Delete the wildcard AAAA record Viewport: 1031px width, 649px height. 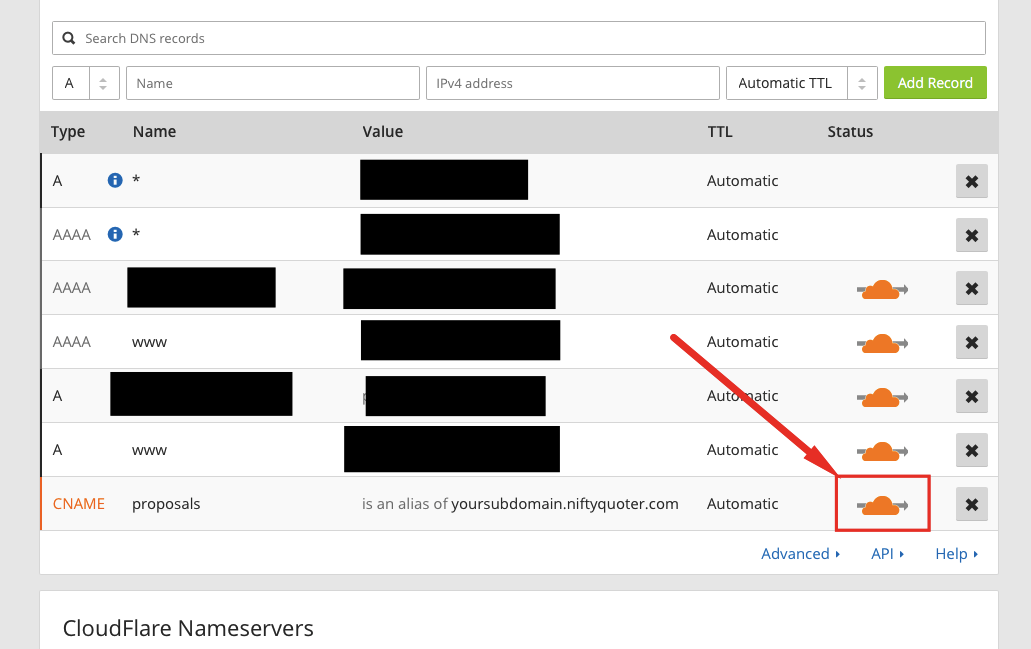[971, 235]
